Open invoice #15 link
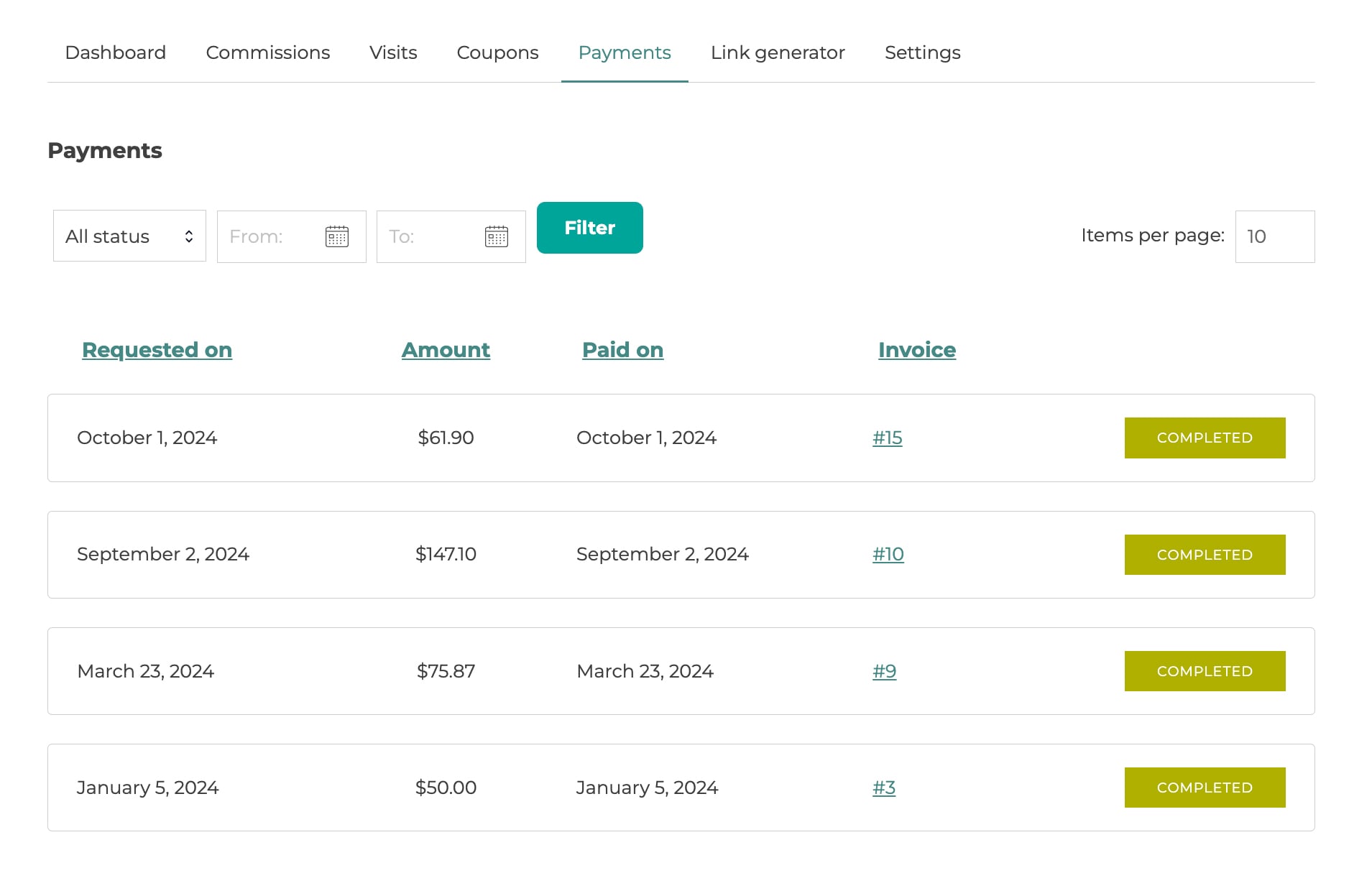1372x891 pixels. coord(887,438)
